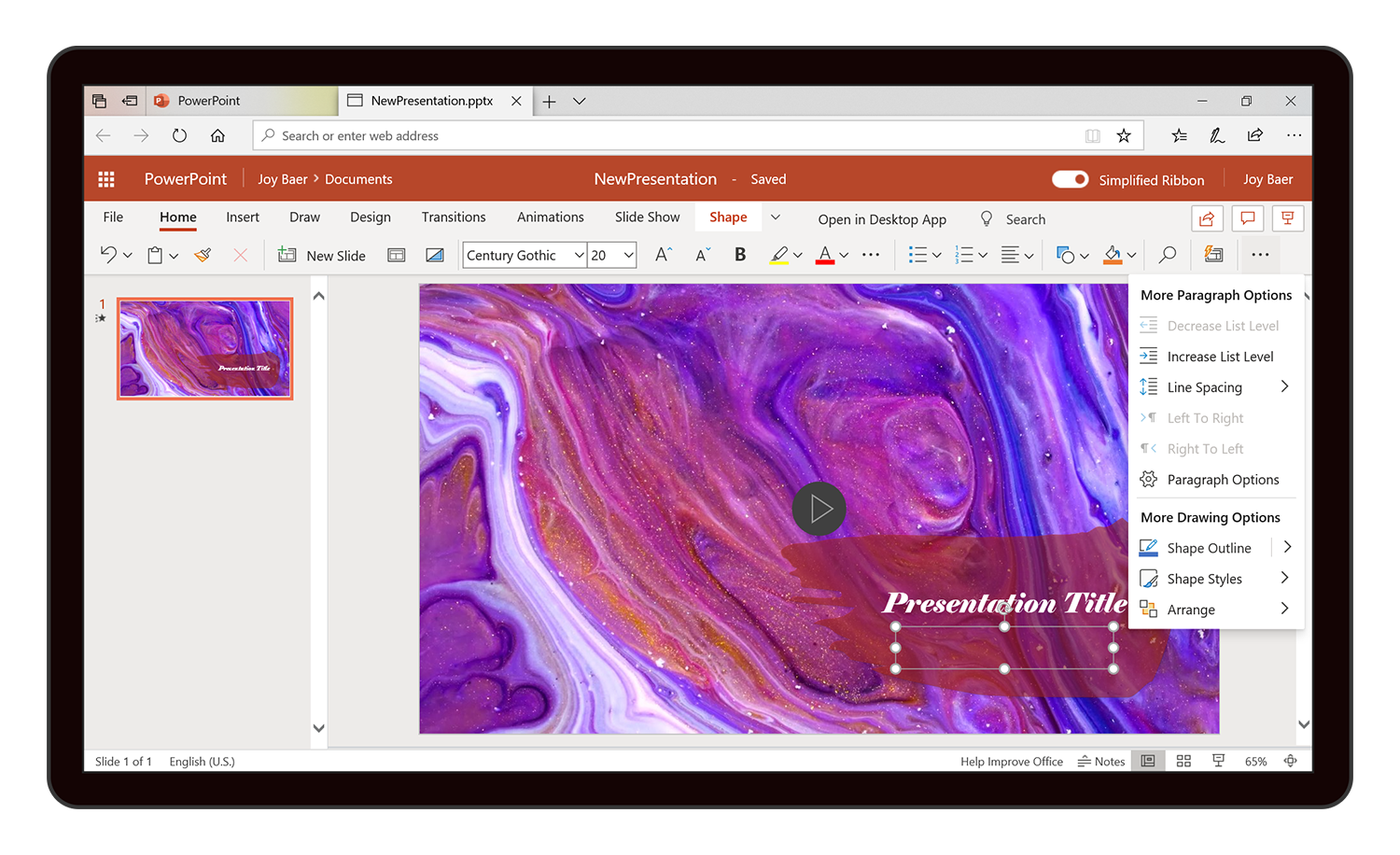Click the picture insert icon in ribbon
Image resolution: width=1400 pixels, height=855 pixels.
point(435,255)
